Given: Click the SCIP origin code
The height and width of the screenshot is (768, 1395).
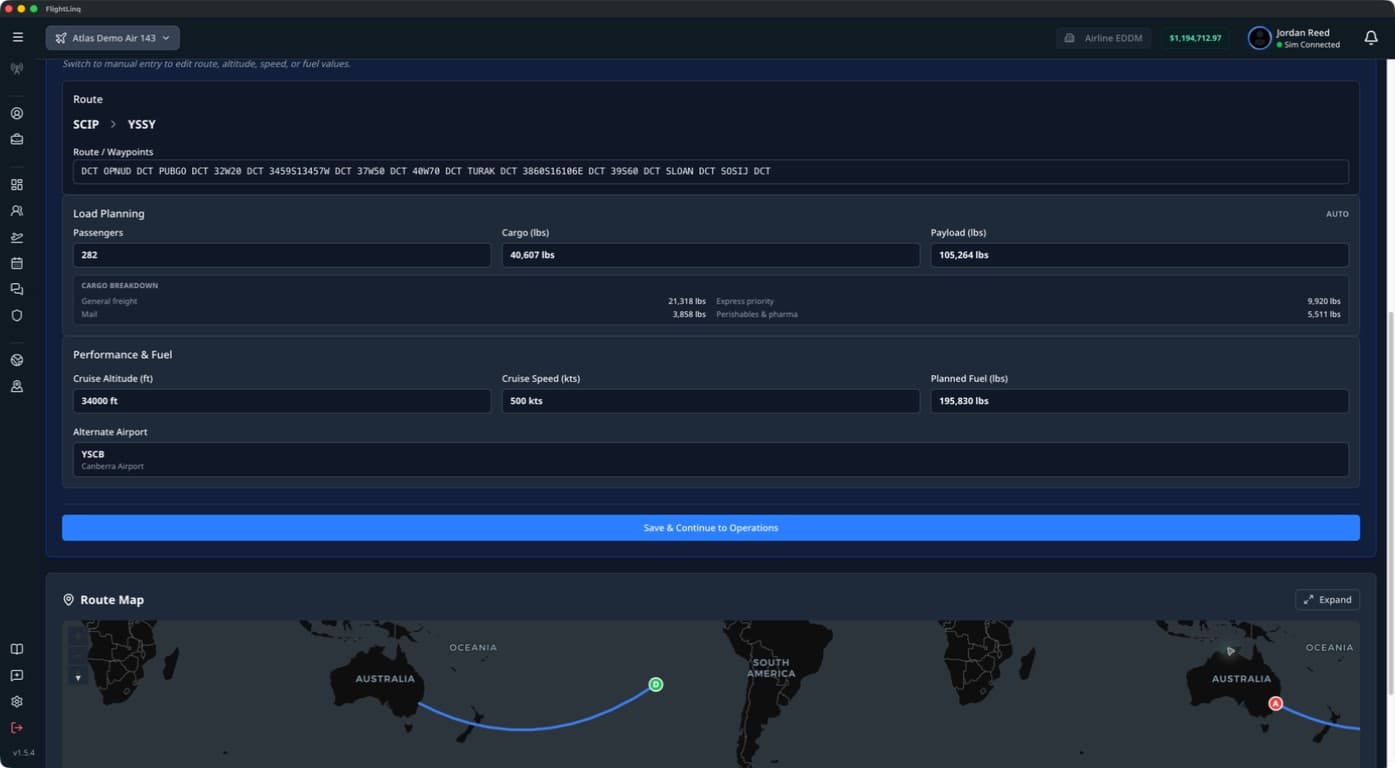Looking at the screenshot, I should (x=86, y=124).
